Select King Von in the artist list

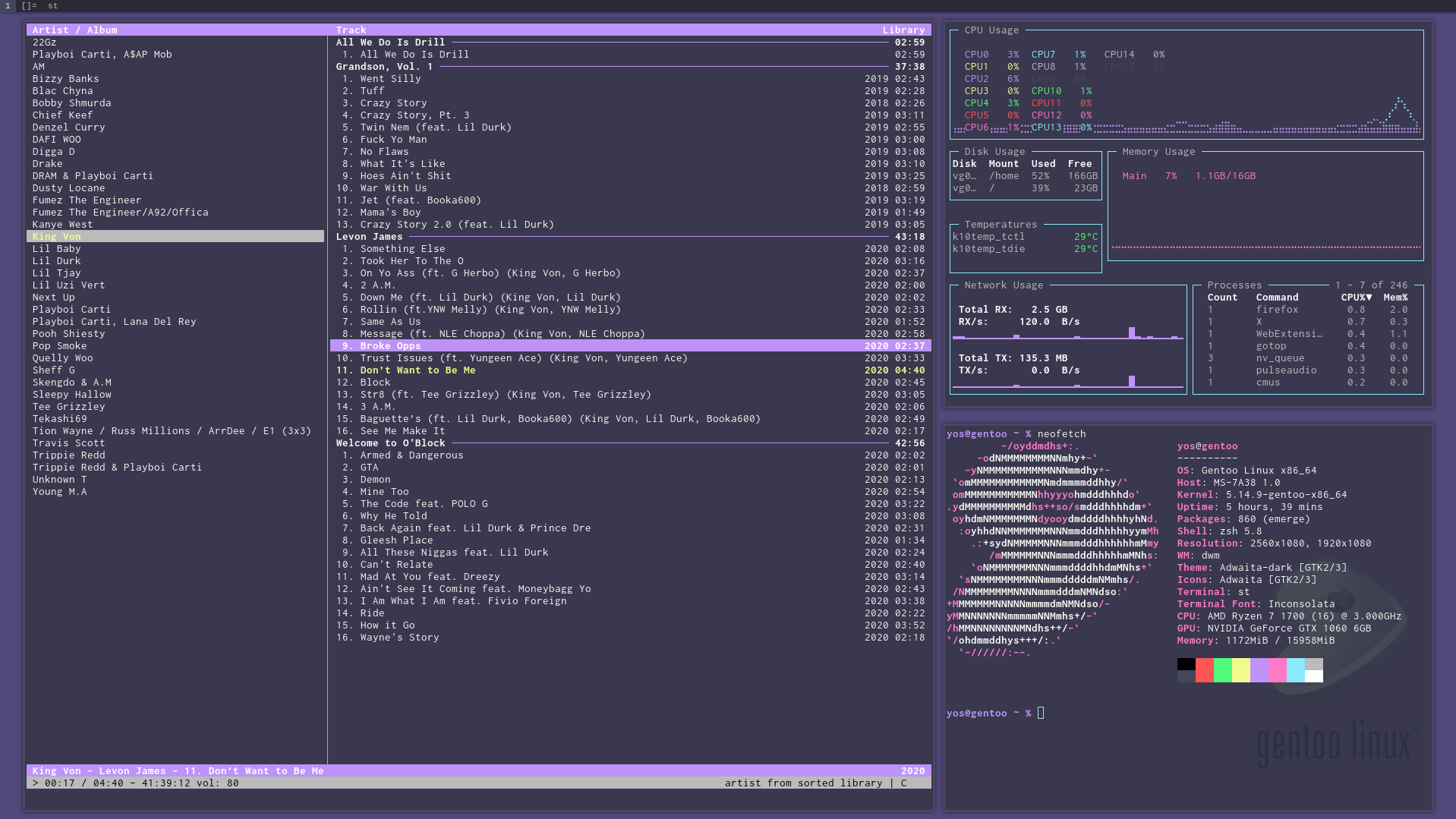pos(56,236)
